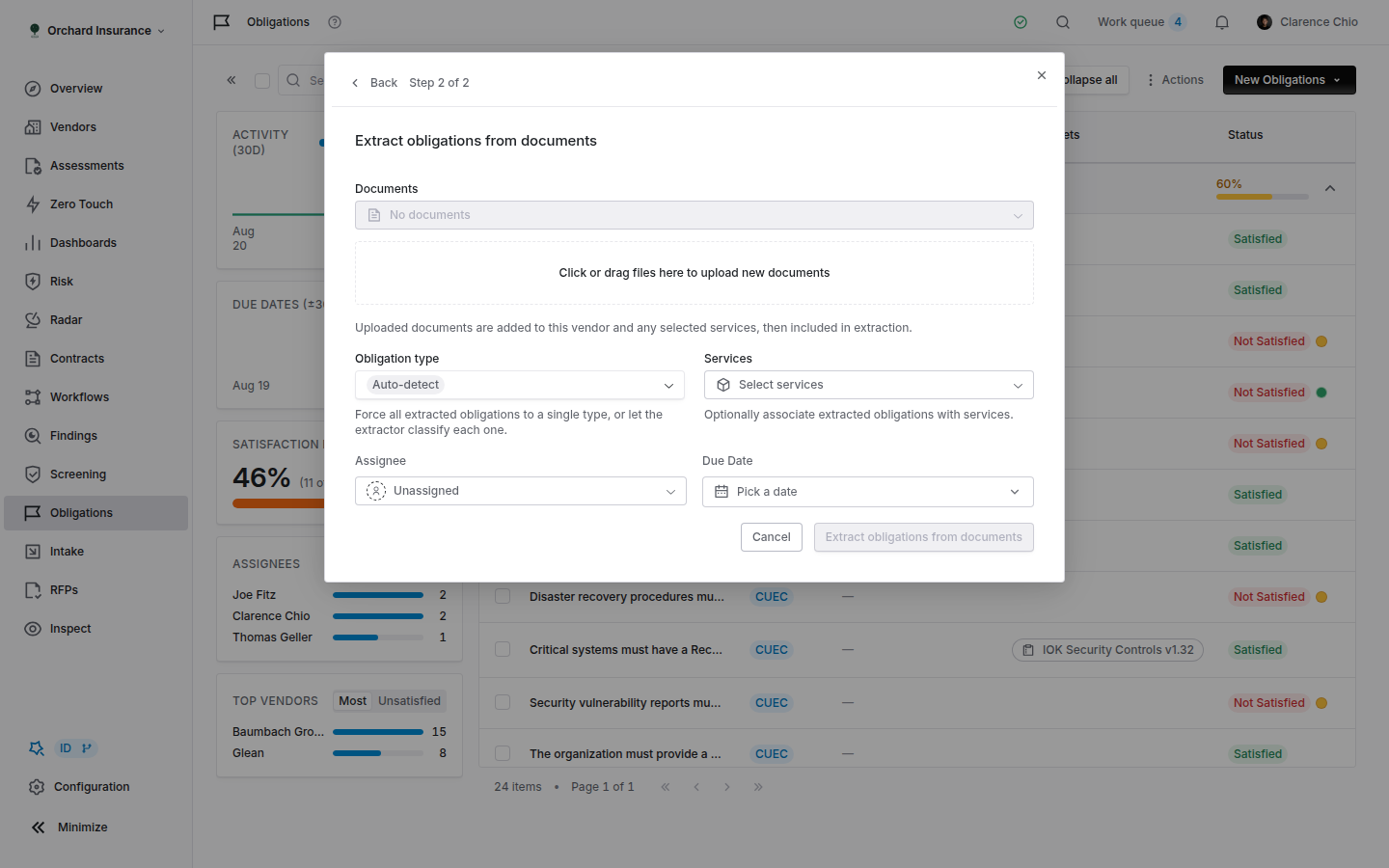Open the notifications bell
The height and width of the screenshot is (868, 1389).
[1222, 22]
